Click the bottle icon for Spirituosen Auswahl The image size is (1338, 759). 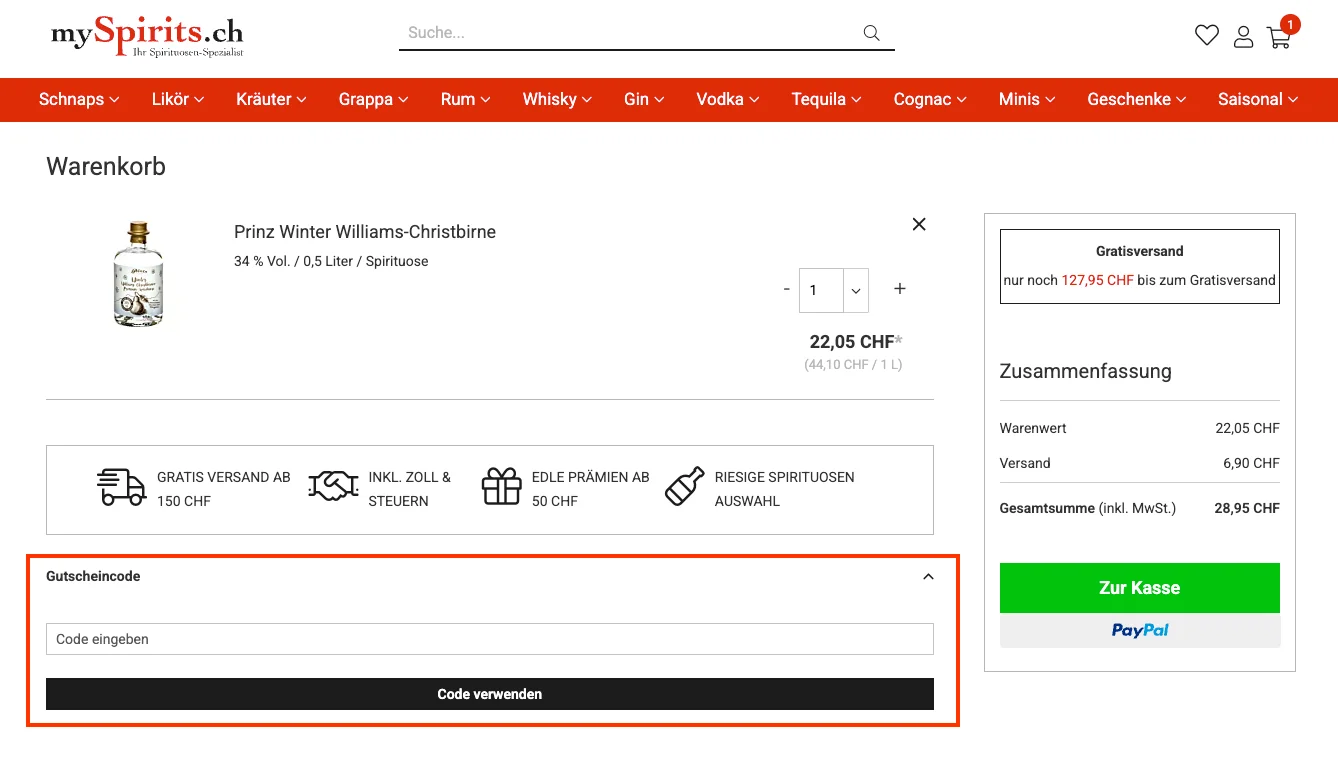click(684, 488)
